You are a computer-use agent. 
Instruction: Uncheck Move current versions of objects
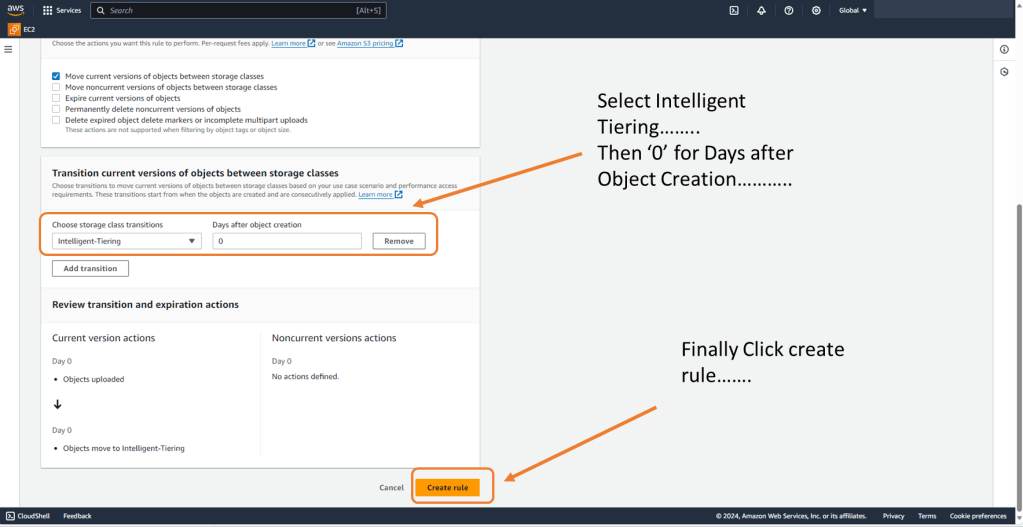click(x=56, y=76)
